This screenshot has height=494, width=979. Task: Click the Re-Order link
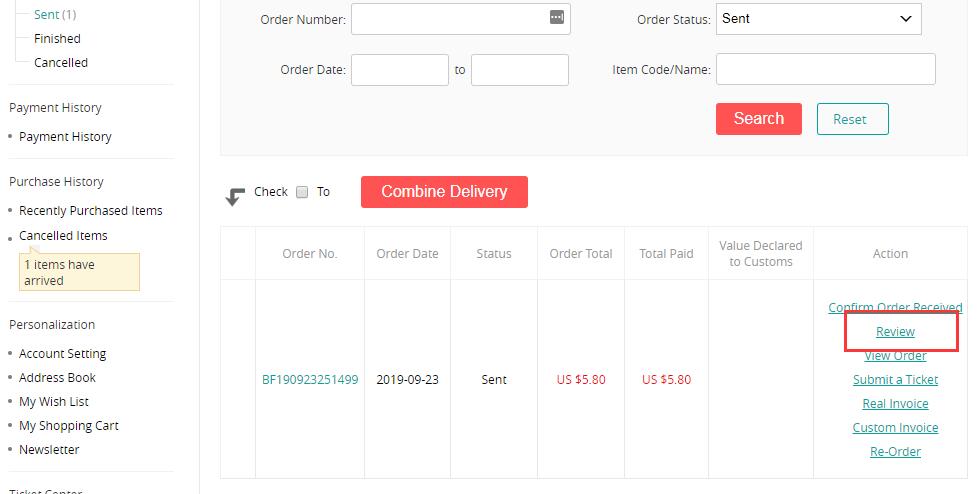point(895,452)
